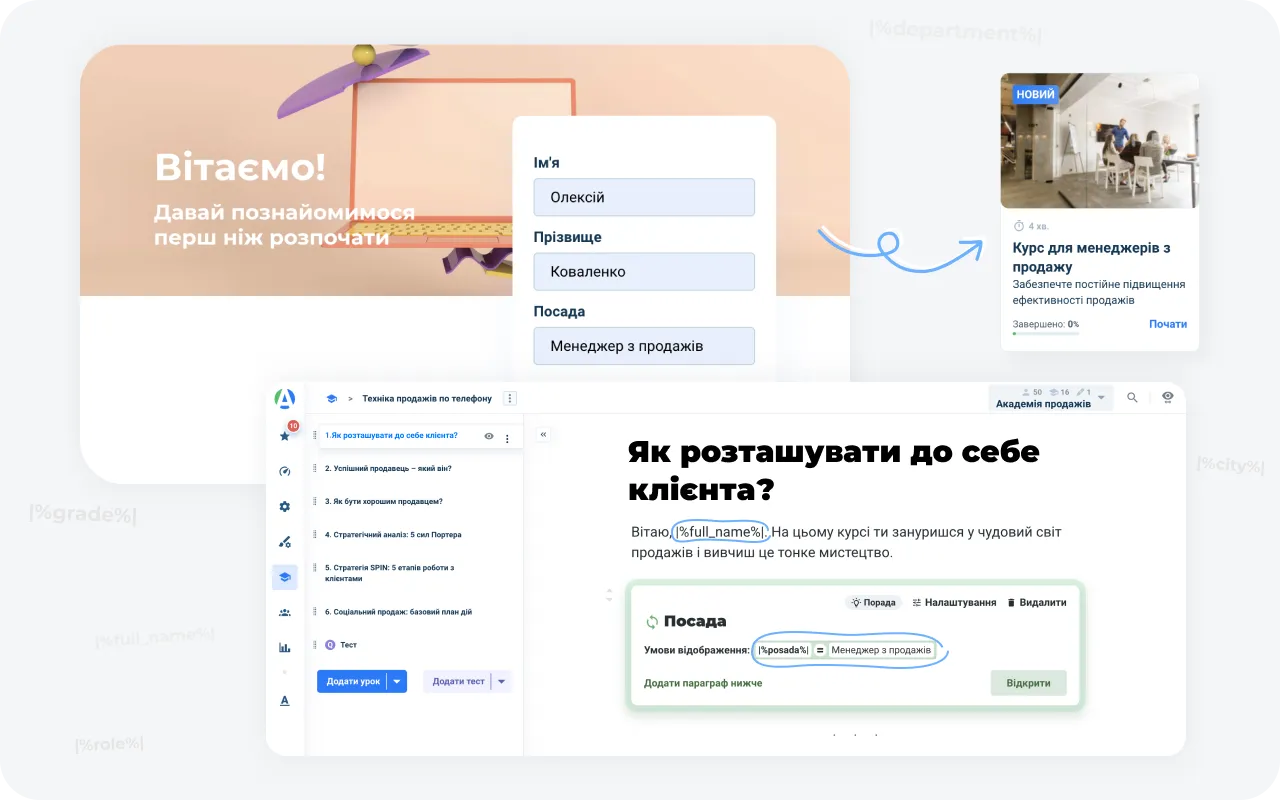Screen dimensions: 1280x800
Task: Click the 'Завершено: 0%' progress bar
Action: pos(1044,329)
